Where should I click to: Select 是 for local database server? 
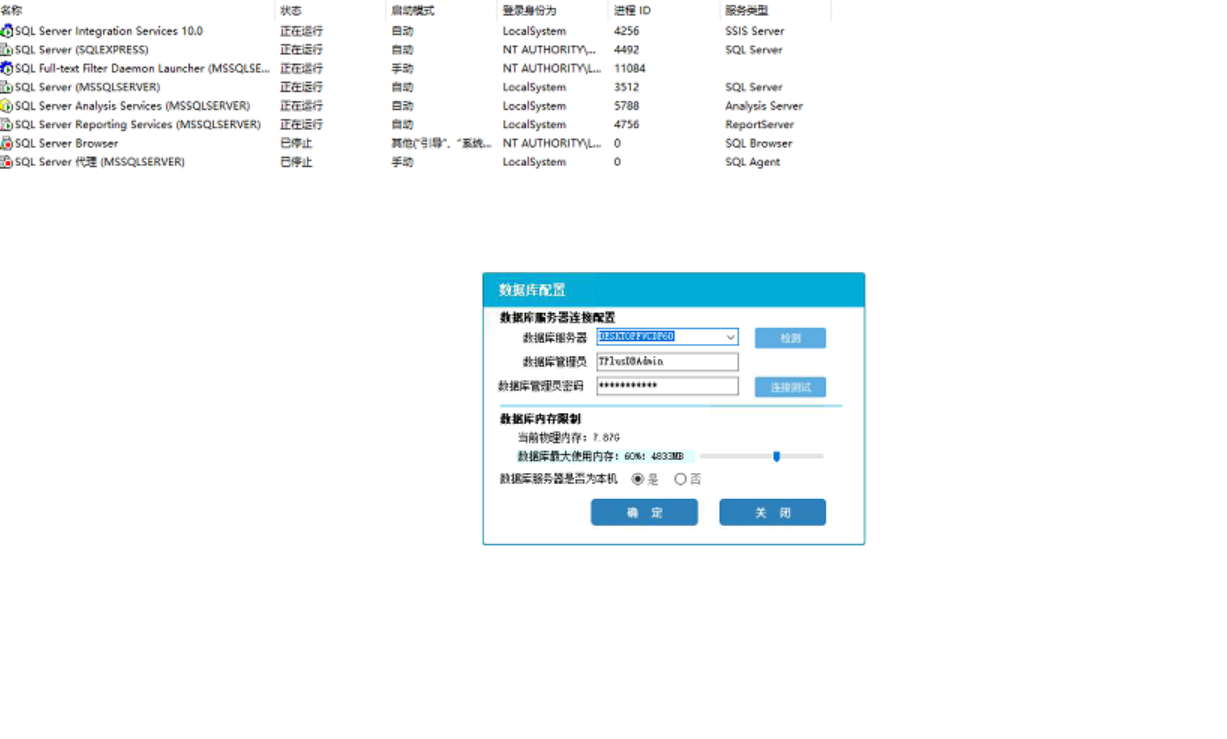(x=638, y=479)
